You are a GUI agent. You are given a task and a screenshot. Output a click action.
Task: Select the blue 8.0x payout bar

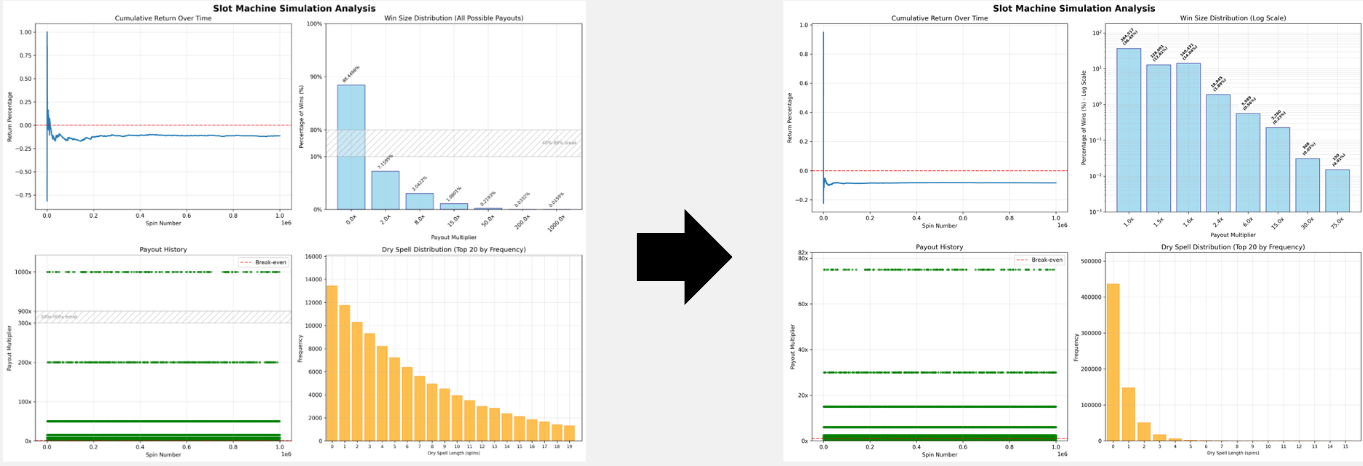[420, 201]
